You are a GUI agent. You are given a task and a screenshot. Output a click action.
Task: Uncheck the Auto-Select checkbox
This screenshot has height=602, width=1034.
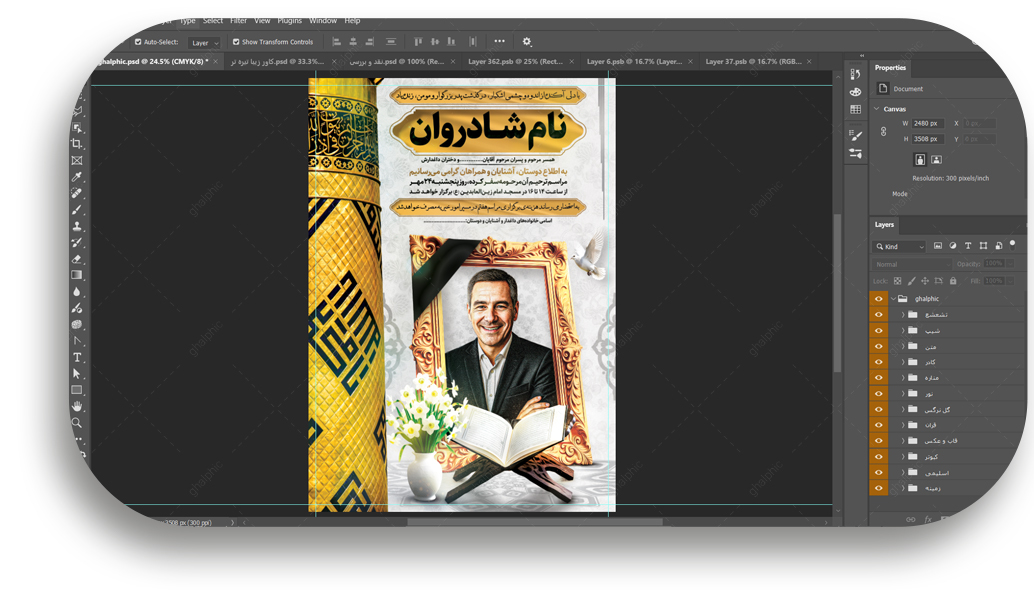click(x=139, y=42)
